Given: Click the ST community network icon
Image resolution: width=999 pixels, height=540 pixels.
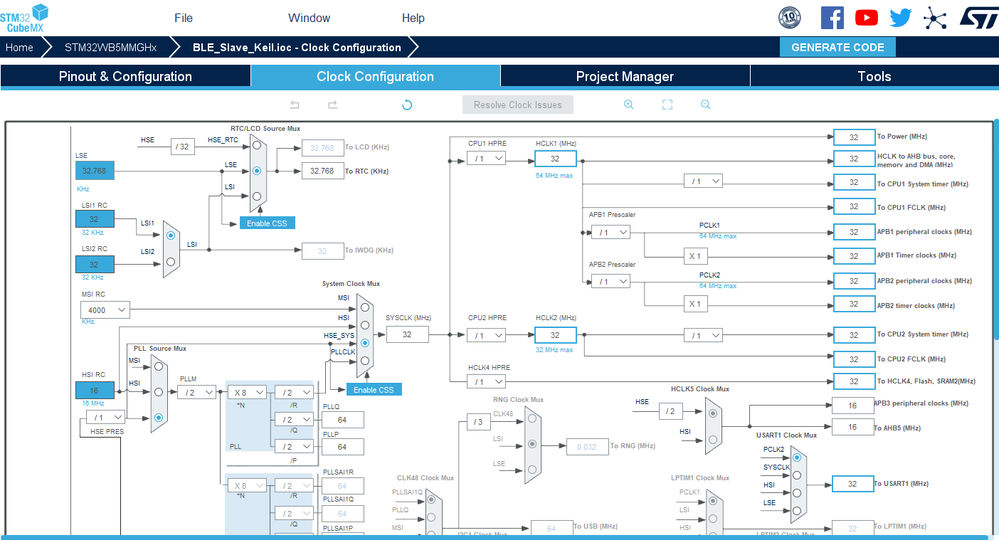Looking at the screenshot, I should pyautogui.click(x=935, y=18).
